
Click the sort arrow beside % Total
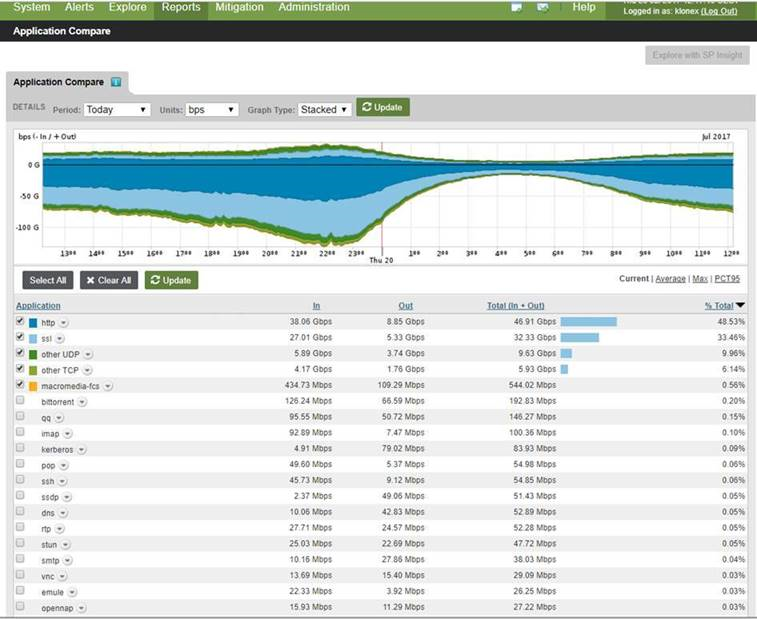[741, 306]
